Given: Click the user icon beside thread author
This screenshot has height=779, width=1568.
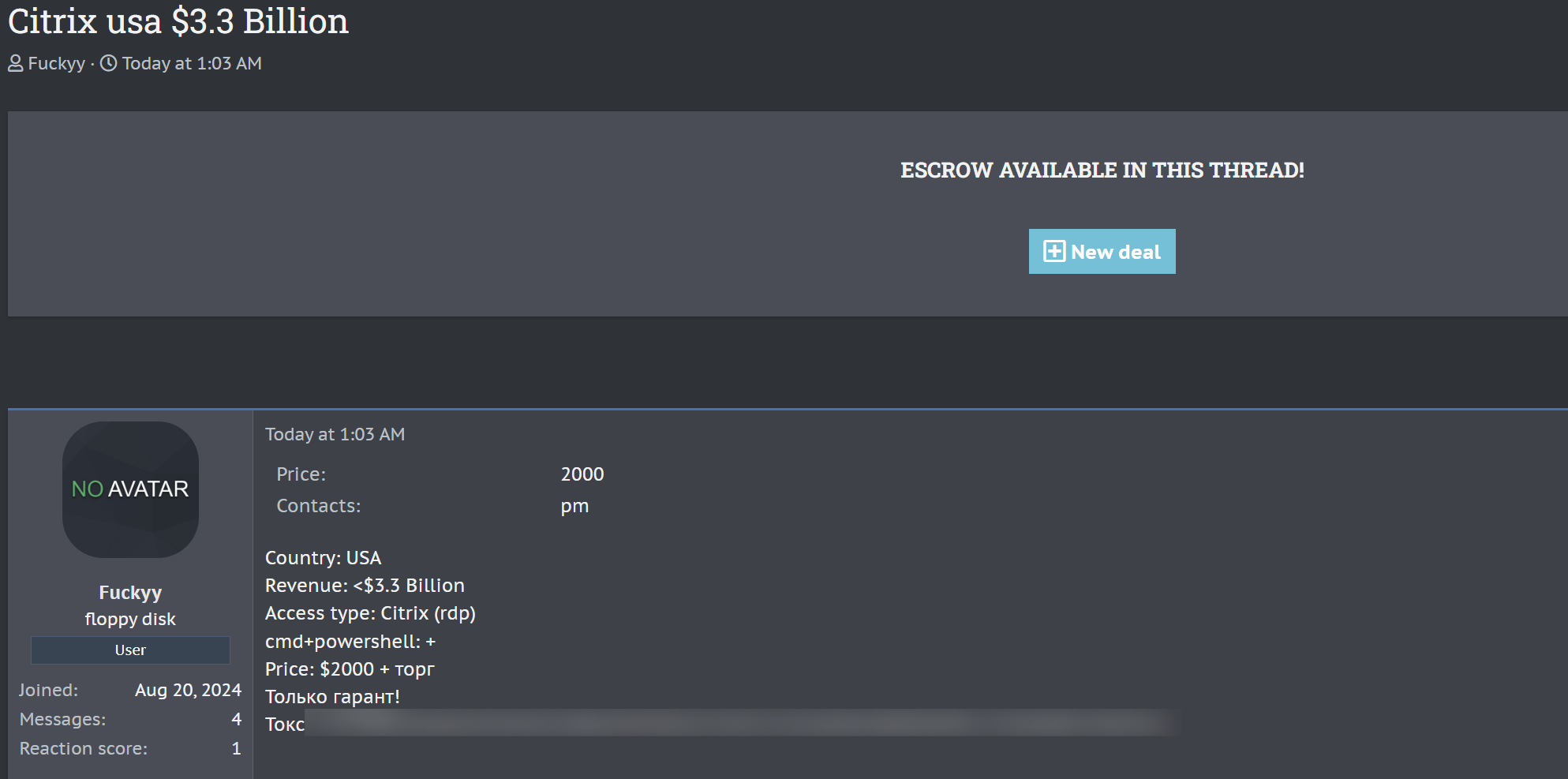Looking at the screenshot, I should [15, 63].
